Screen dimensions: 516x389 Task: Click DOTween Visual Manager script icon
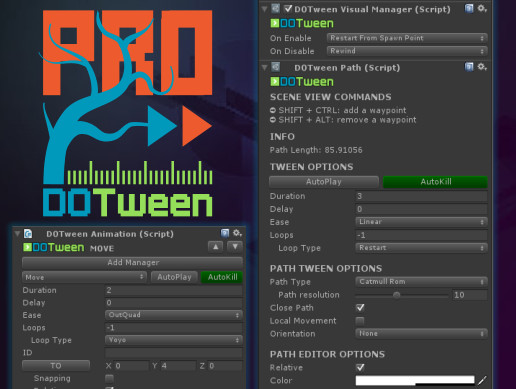(x=275, y=8)
